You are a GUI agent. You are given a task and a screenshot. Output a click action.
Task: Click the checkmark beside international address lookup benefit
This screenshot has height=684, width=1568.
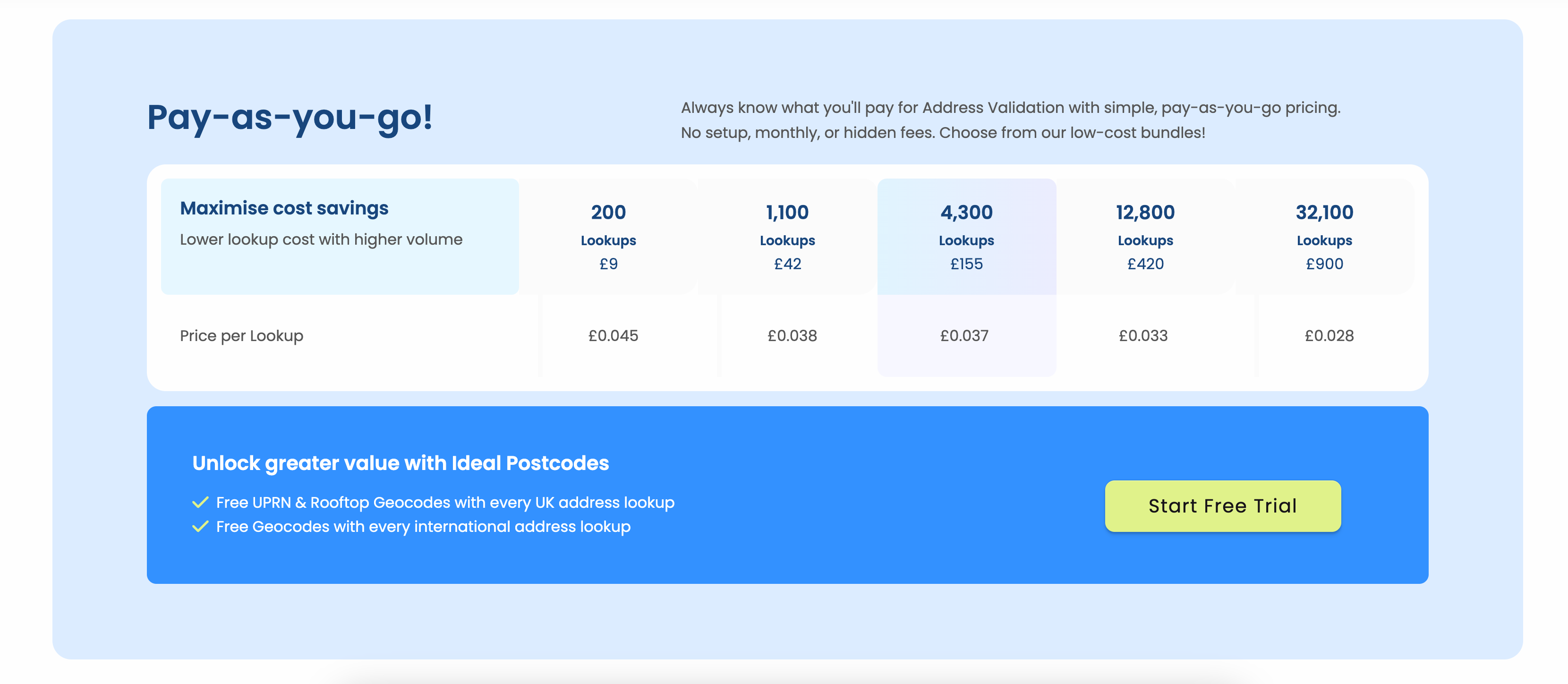[x=200, y=527]
